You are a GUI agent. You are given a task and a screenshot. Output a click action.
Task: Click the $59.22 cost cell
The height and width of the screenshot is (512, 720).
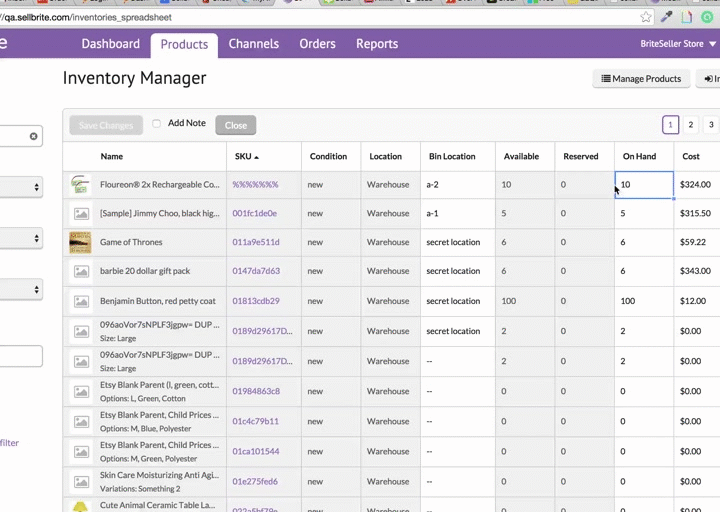697,242
